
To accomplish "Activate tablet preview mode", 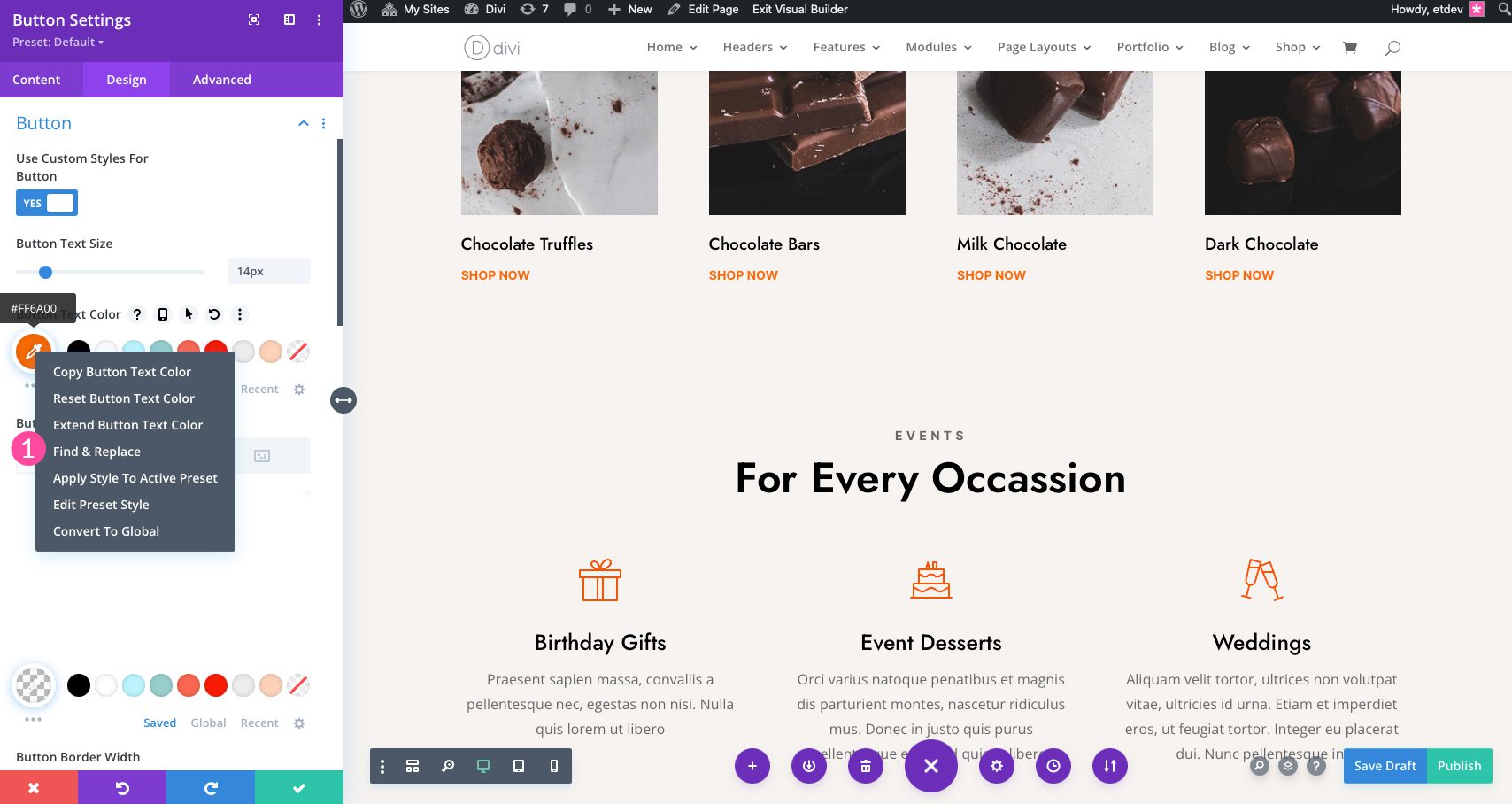I will (x=518, y=766).
